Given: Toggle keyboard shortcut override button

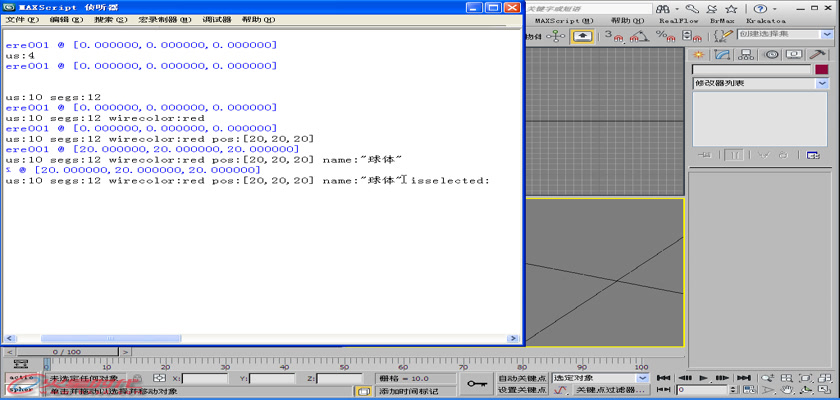Looking at the screenshot, I should coord(582,36).
